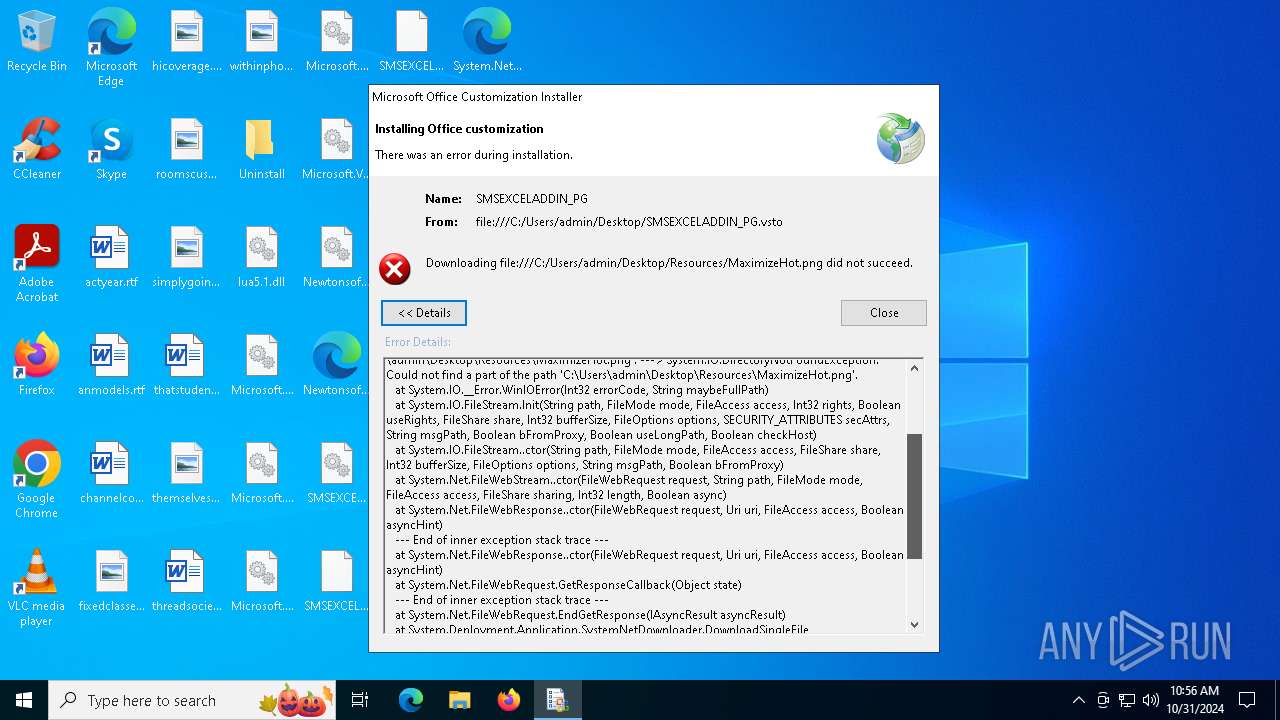Click 'End of inner exception stack trace' first line
Image resolution: width=1280 pixels, height=720 pixels.
(x=502, y=540)
